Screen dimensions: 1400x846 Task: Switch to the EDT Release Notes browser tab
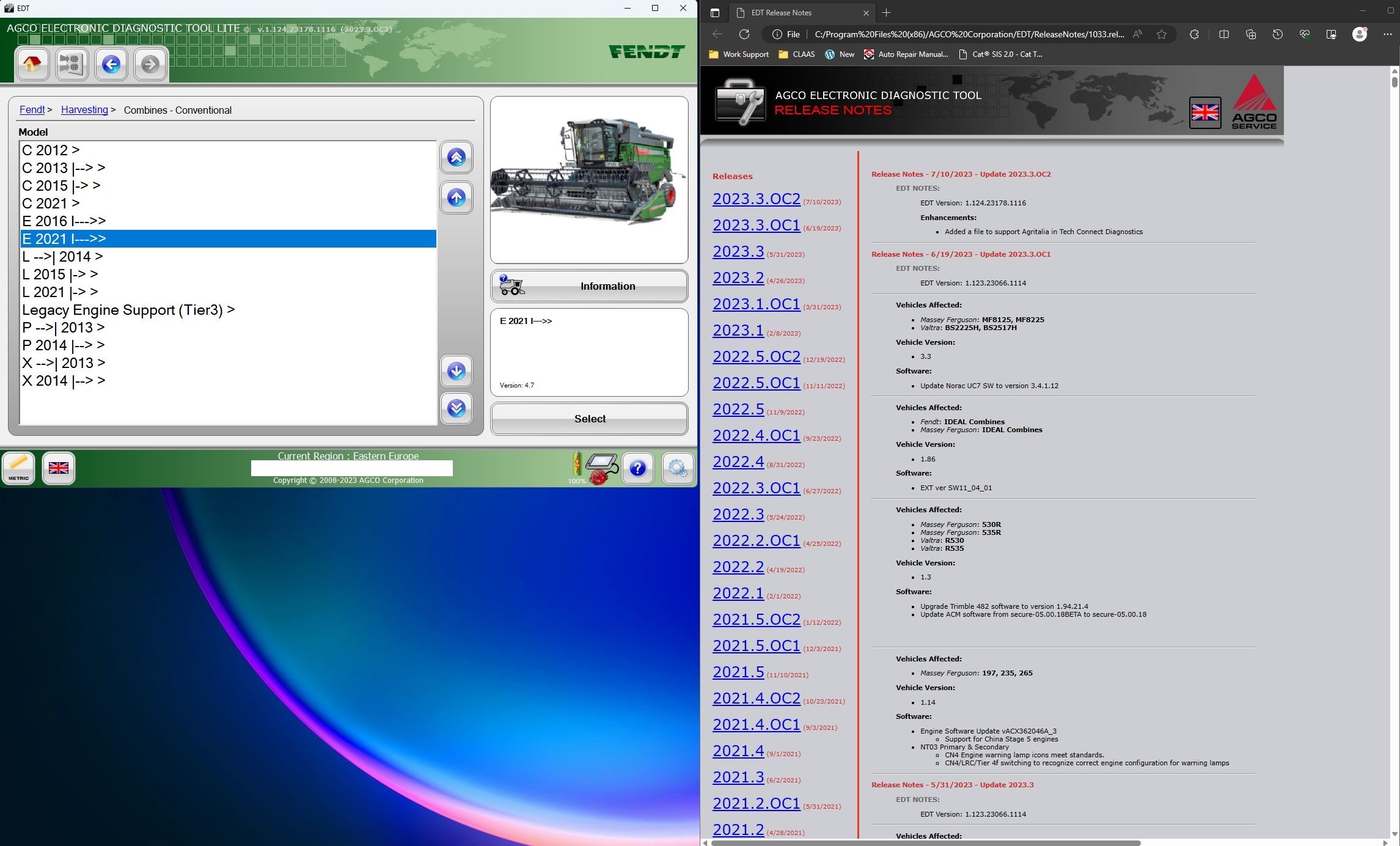781,12
